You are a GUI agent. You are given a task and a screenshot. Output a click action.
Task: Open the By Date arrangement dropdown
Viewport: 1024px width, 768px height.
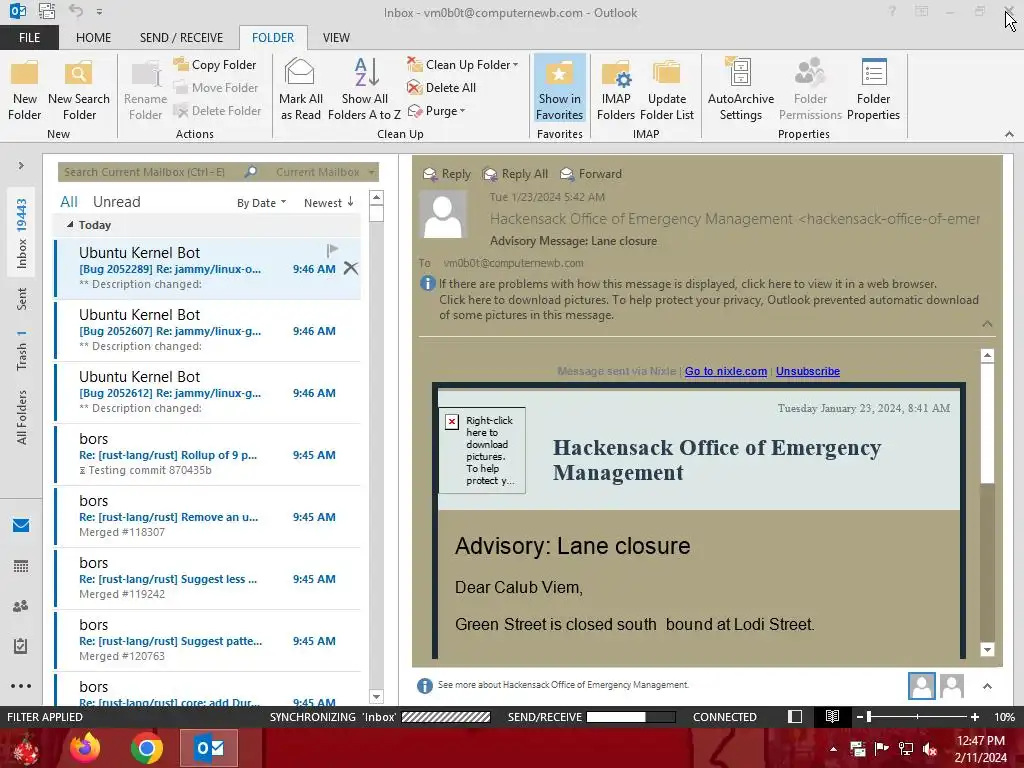pyautogui.click(x=261, y=202)
